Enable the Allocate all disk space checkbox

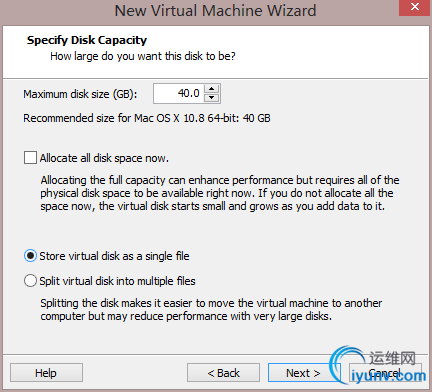coord(30,158)
